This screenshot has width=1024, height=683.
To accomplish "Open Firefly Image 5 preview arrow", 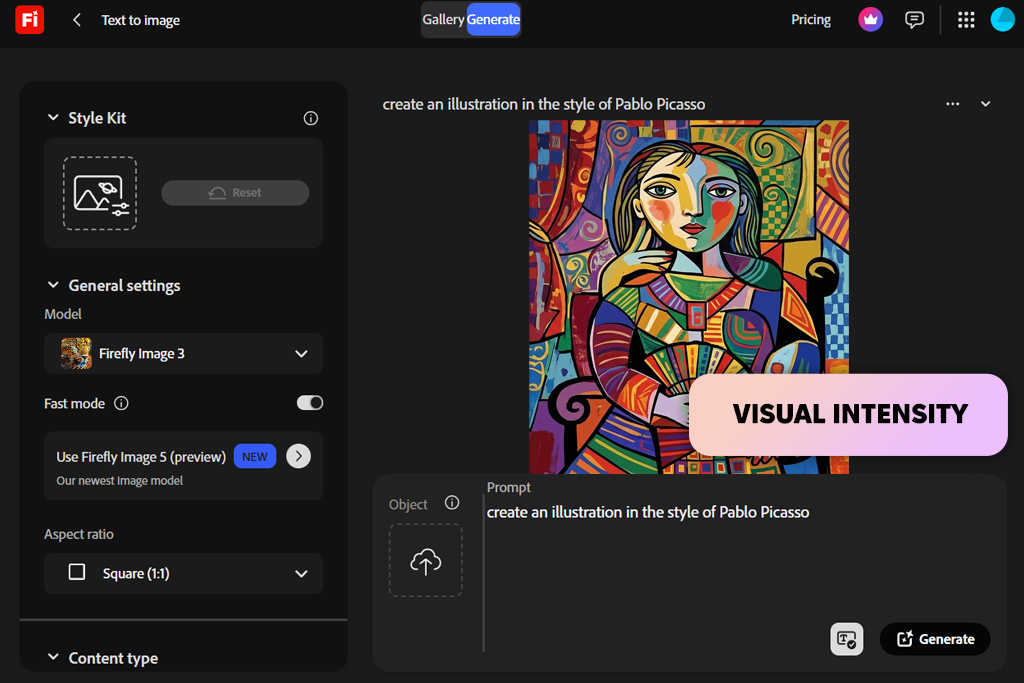I will (x=298, y=456).
